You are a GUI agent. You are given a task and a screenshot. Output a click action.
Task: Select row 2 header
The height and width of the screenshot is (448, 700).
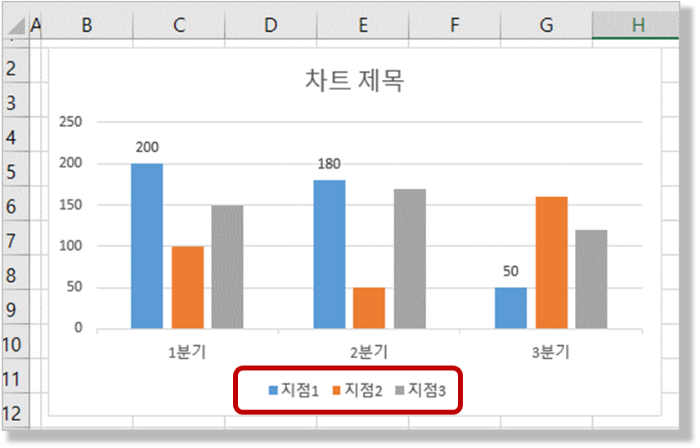pyautogui.click(x=15, y=65)
